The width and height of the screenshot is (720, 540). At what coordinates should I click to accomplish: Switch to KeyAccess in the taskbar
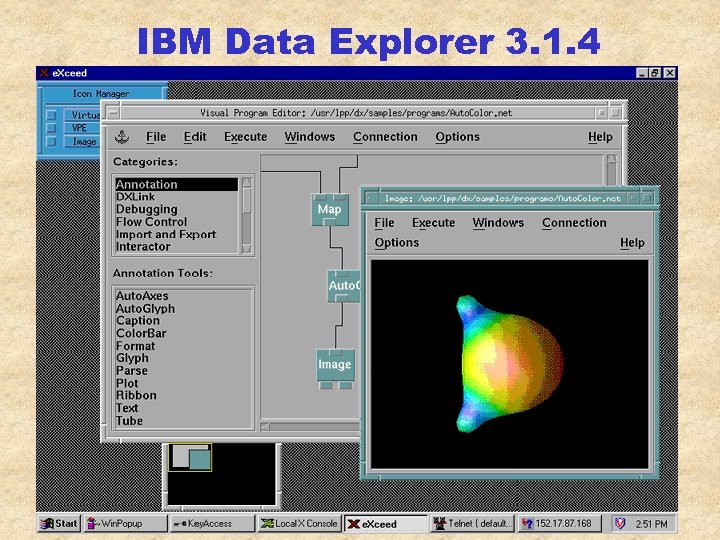coord(212,523)
